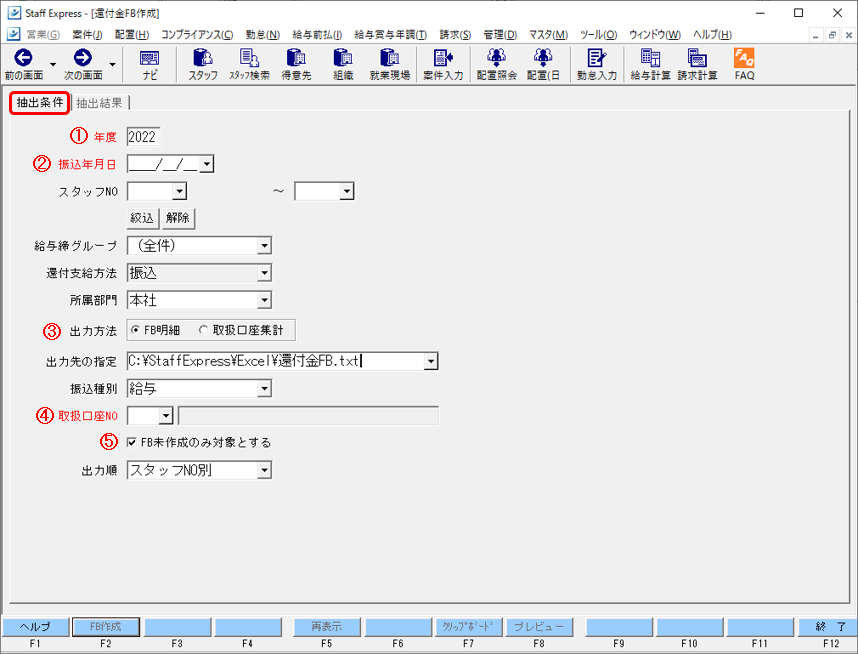This screenshot has width=858, height=654.
Task: Open the 給与賞与年調(T) menu
Action: pyautogui.click(x=391, y=34)
